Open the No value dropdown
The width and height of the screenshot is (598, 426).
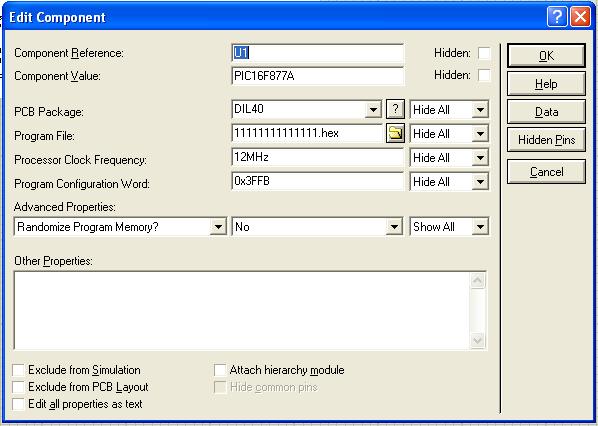click(x=394, y=227)
